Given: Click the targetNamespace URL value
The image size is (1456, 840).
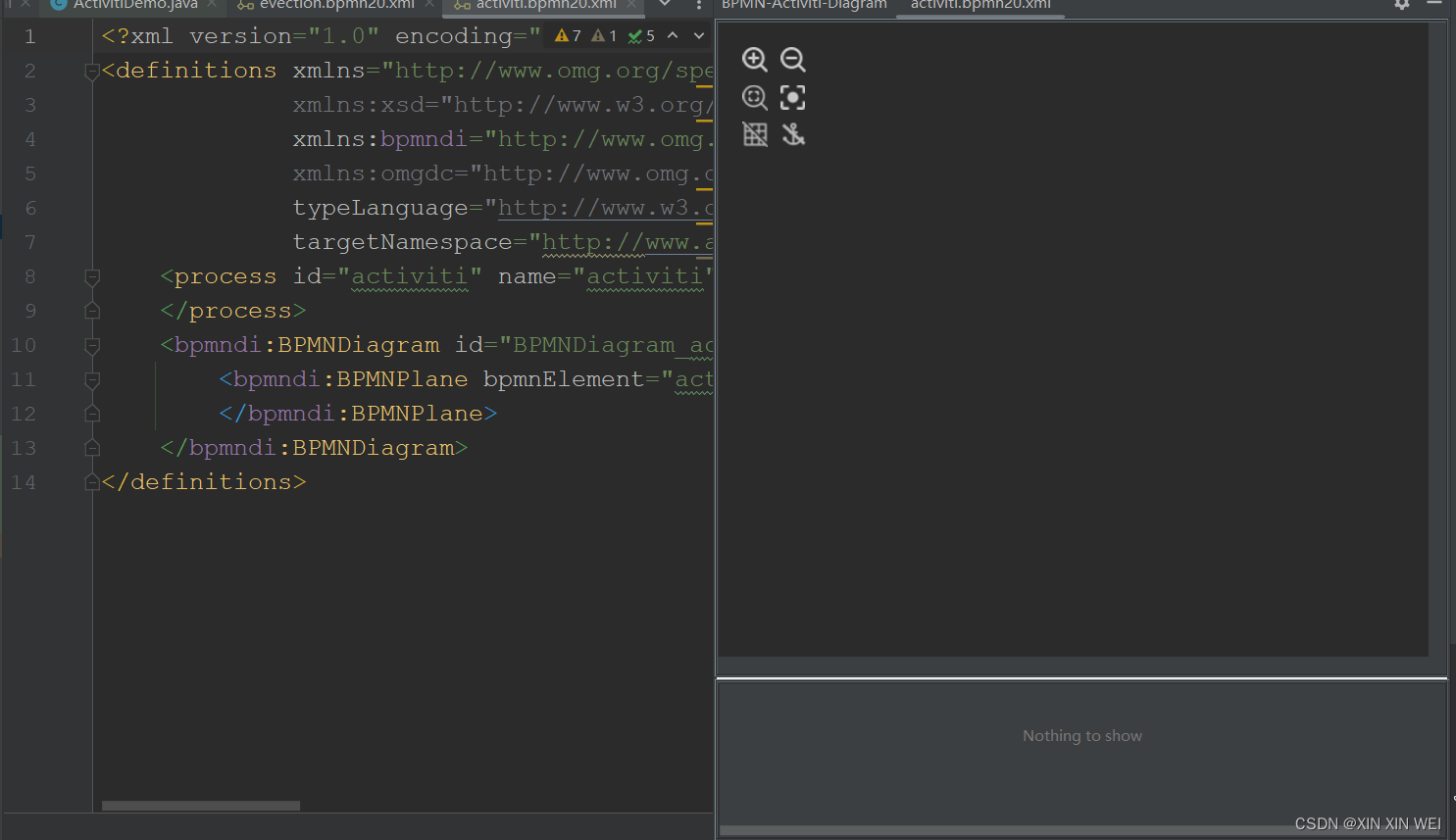Looking at the screenshot, I should pos(628,242).
